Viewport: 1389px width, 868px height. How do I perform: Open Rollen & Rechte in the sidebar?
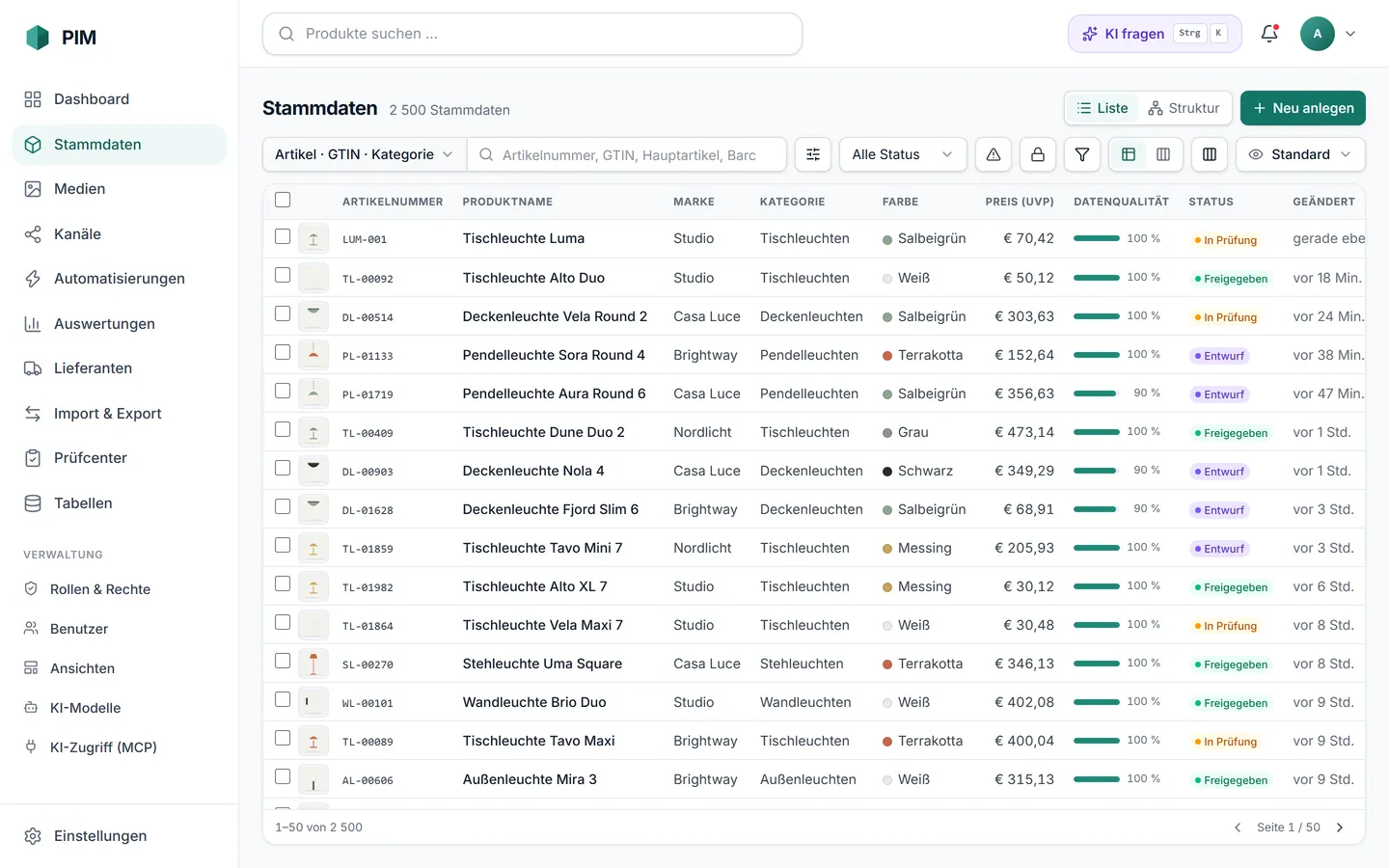pos(119,589)
